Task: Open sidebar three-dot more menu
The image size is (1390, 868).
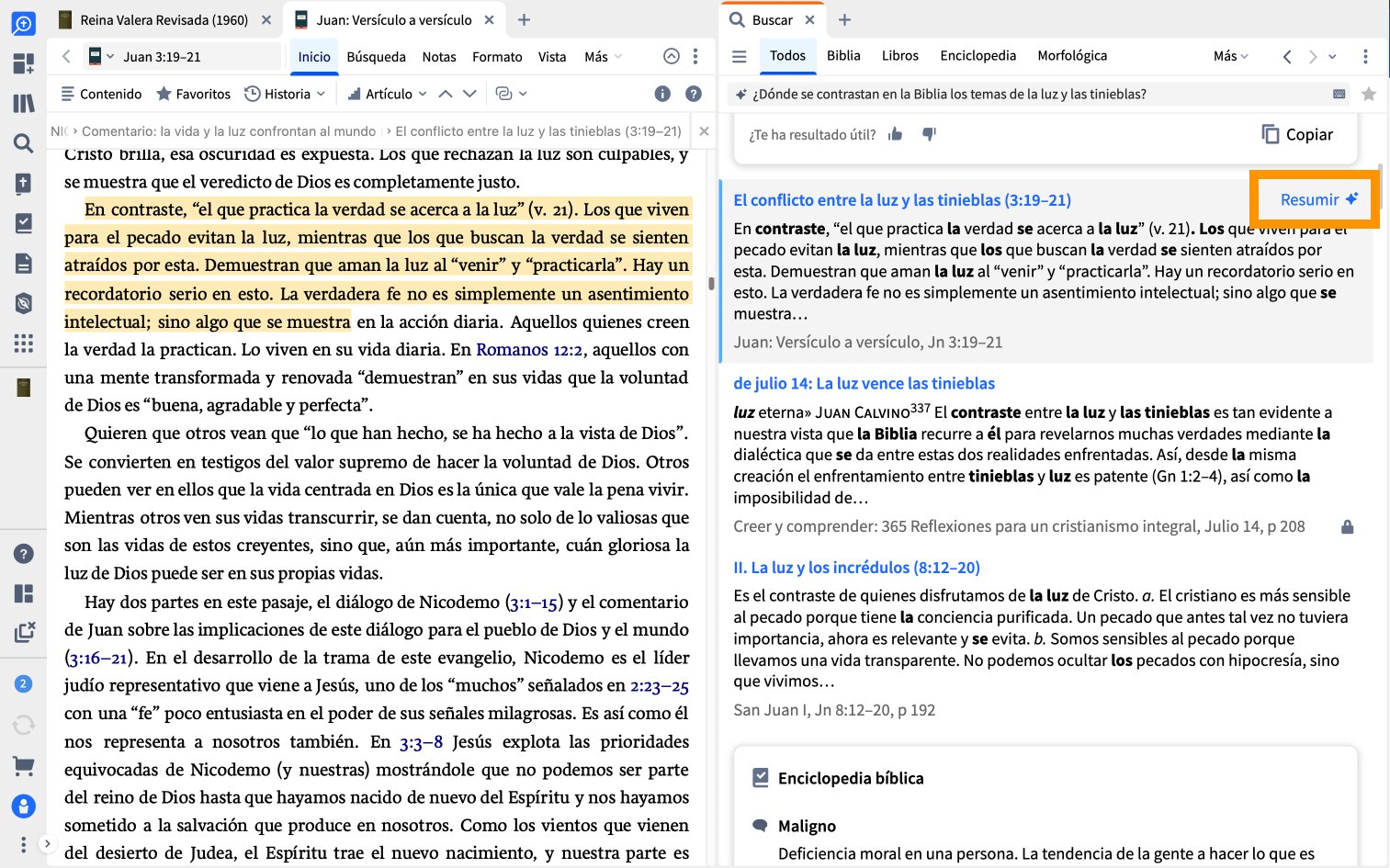Action: tap(23, 843)
